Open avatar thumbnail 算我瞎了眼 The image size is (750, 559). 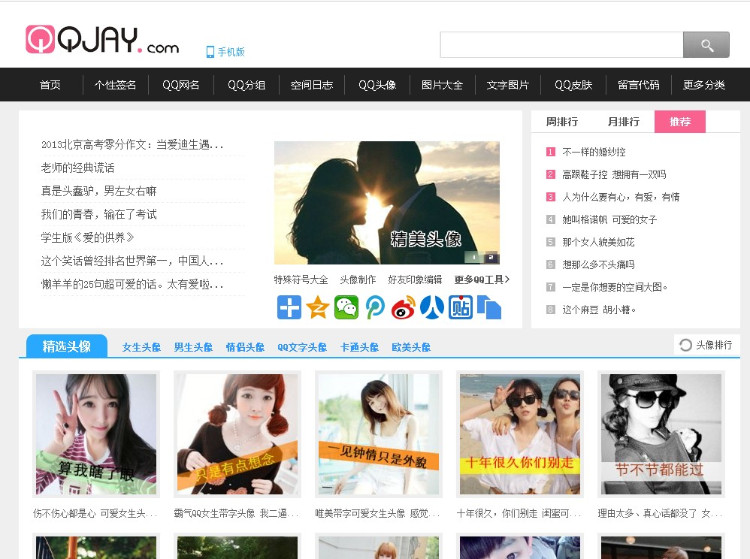coord(96,434)
